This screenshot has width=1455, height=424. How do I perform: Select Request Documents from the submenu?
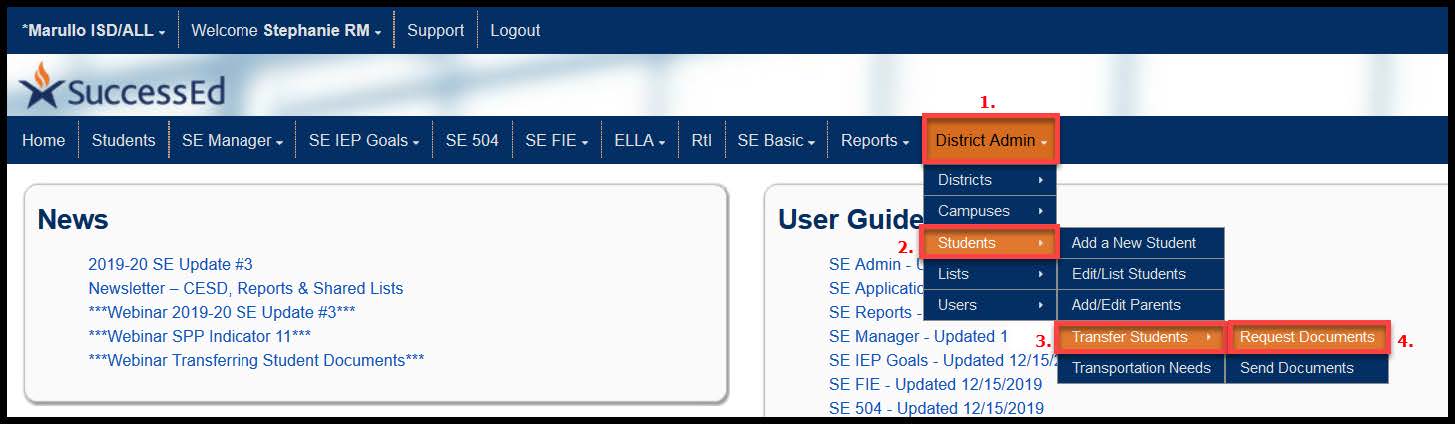pyautogui.click(x=1307, y=337)
